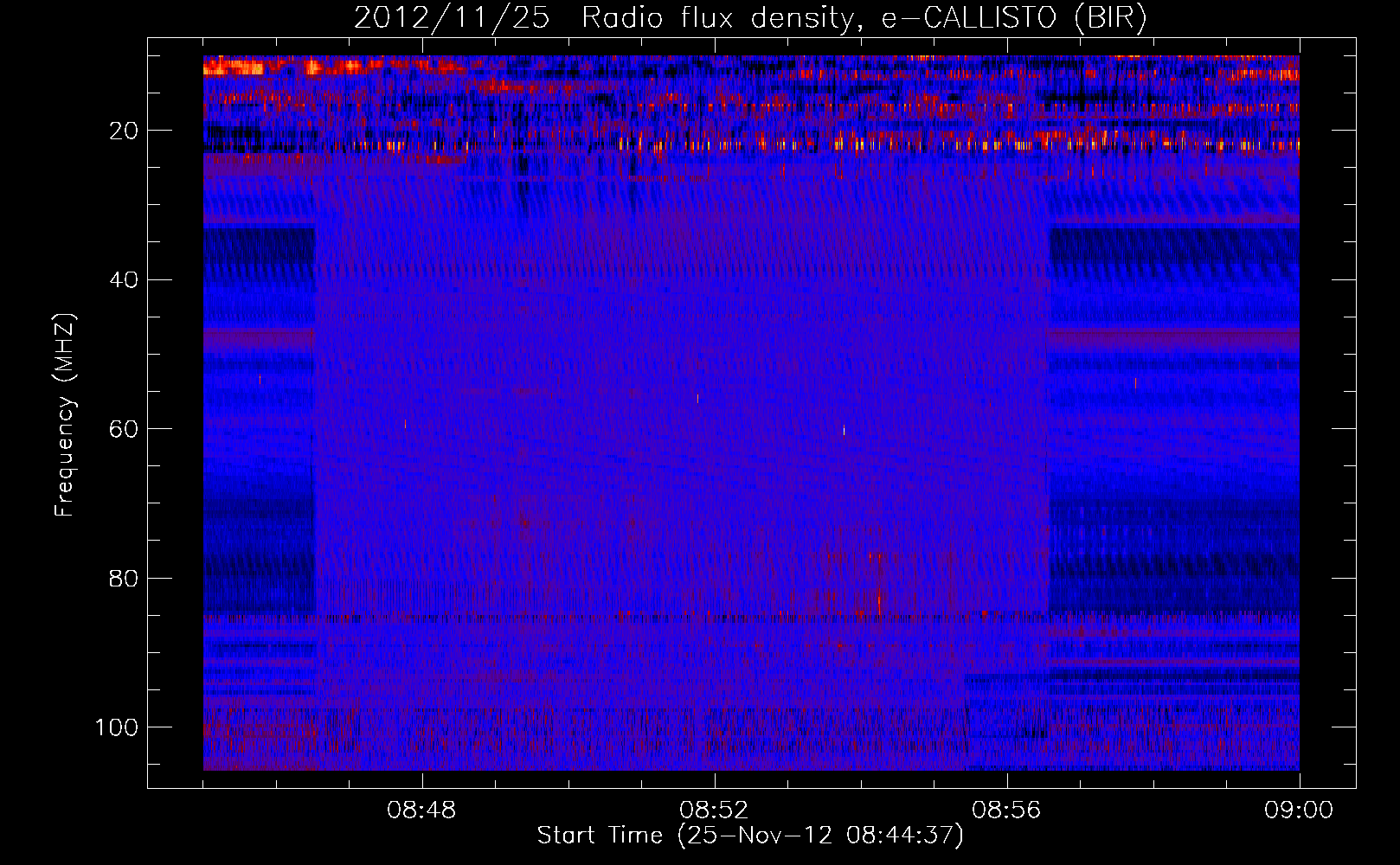Click the '40' frequency tick label

click(124, 280)
